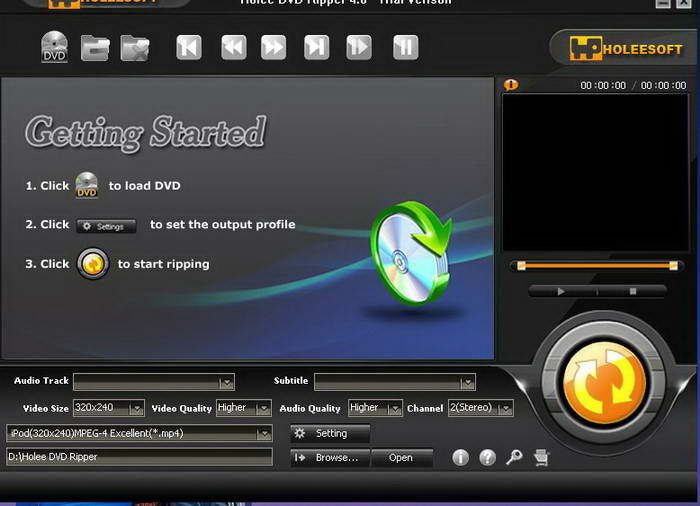Click the Open output folder button
This screenshot has width=700, height=506.
coord(402,458)
